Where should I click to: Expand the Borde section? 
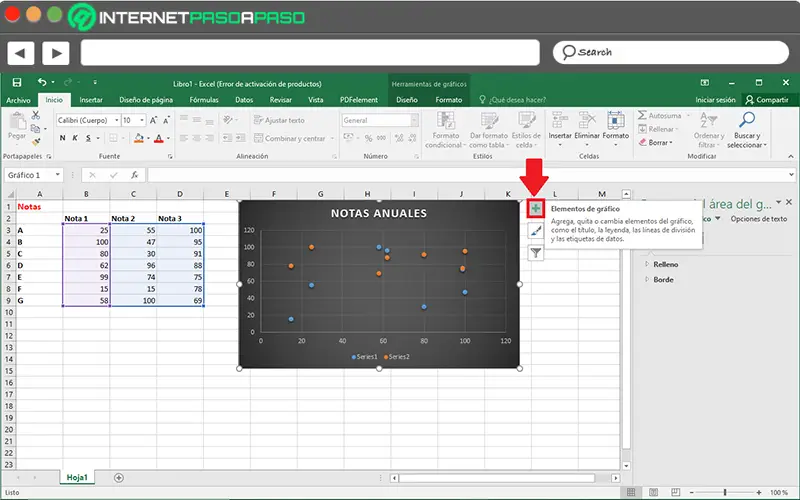tap(647, 280)
